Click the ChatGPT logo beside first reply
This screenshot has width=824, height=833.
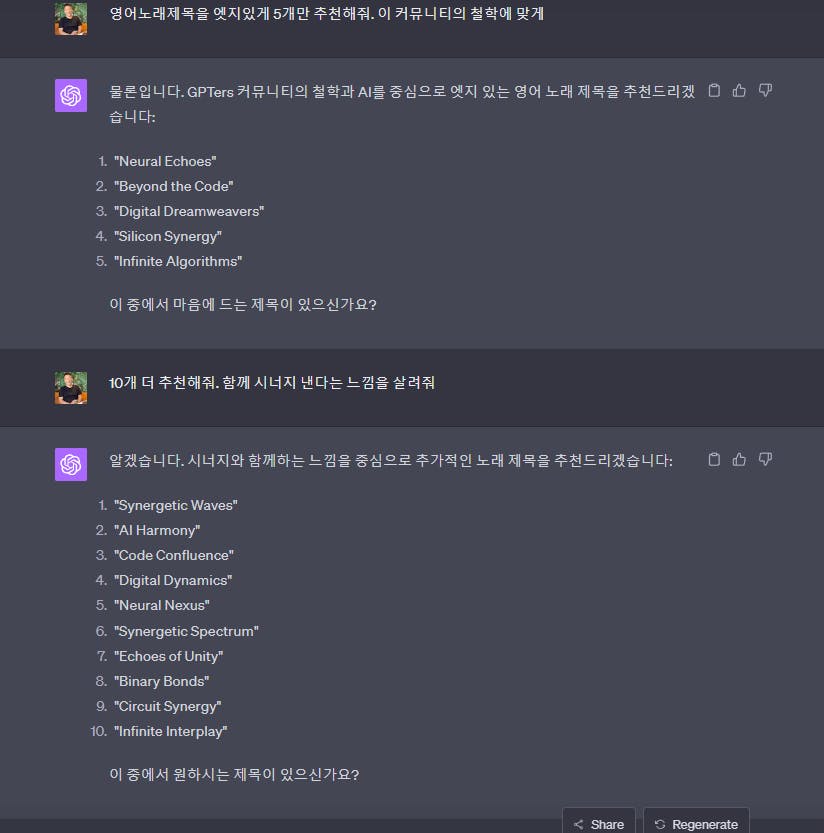71,96
